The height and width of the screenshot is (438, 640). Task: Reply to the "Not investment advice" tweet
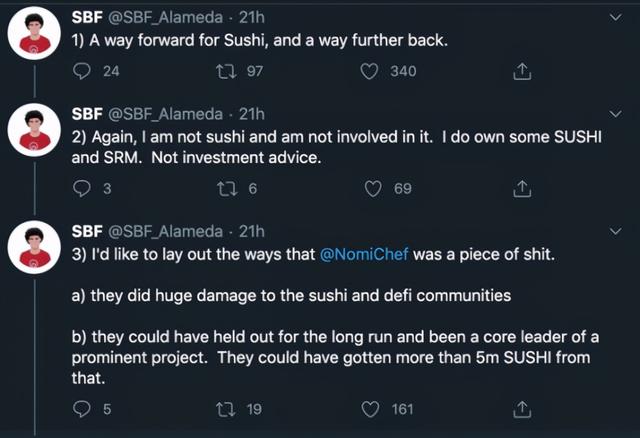pyautogui.click(x=83, y=188)
